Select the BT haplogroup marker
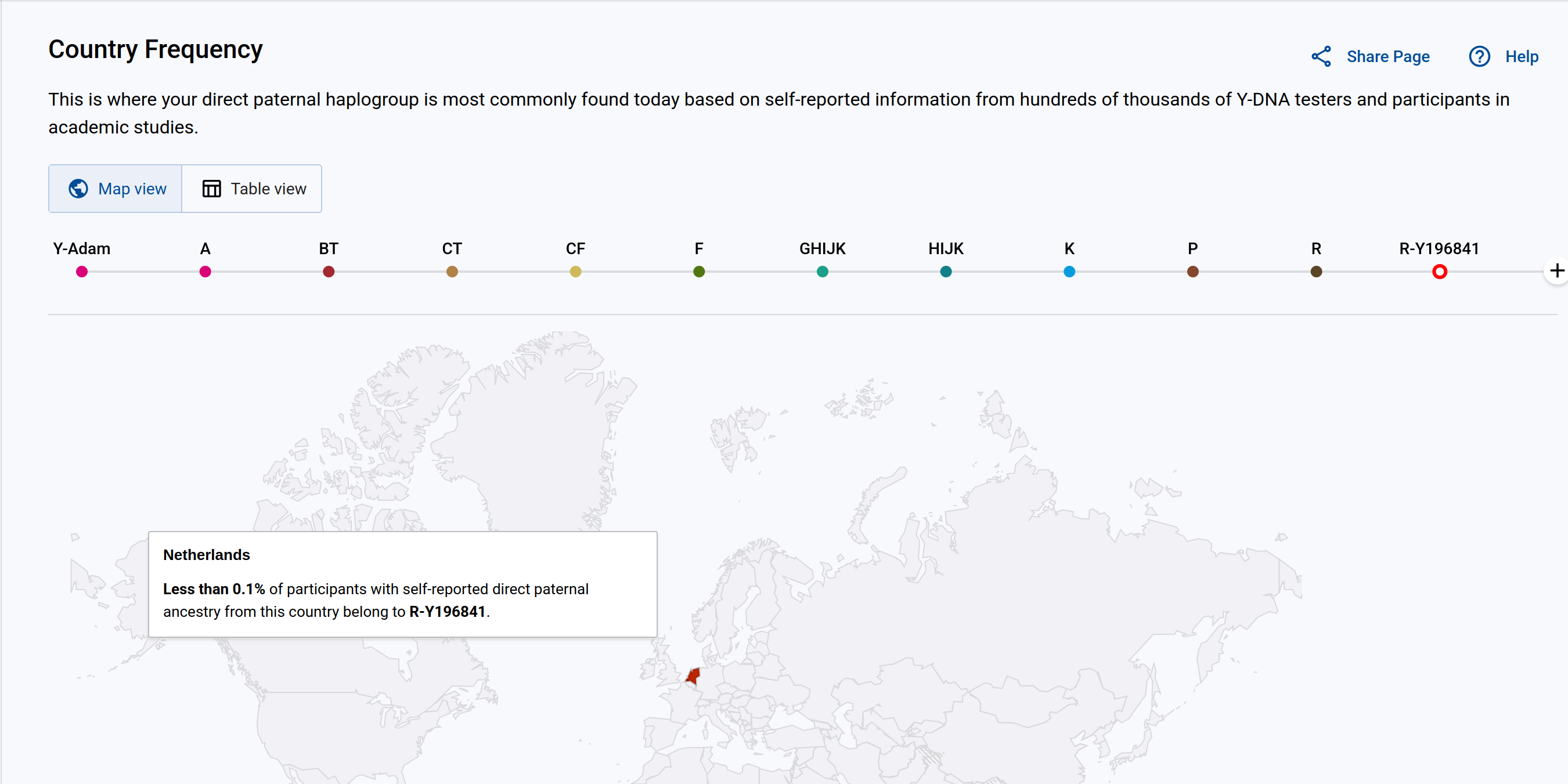Screen dimensions: 1568x784 (329, 272)
